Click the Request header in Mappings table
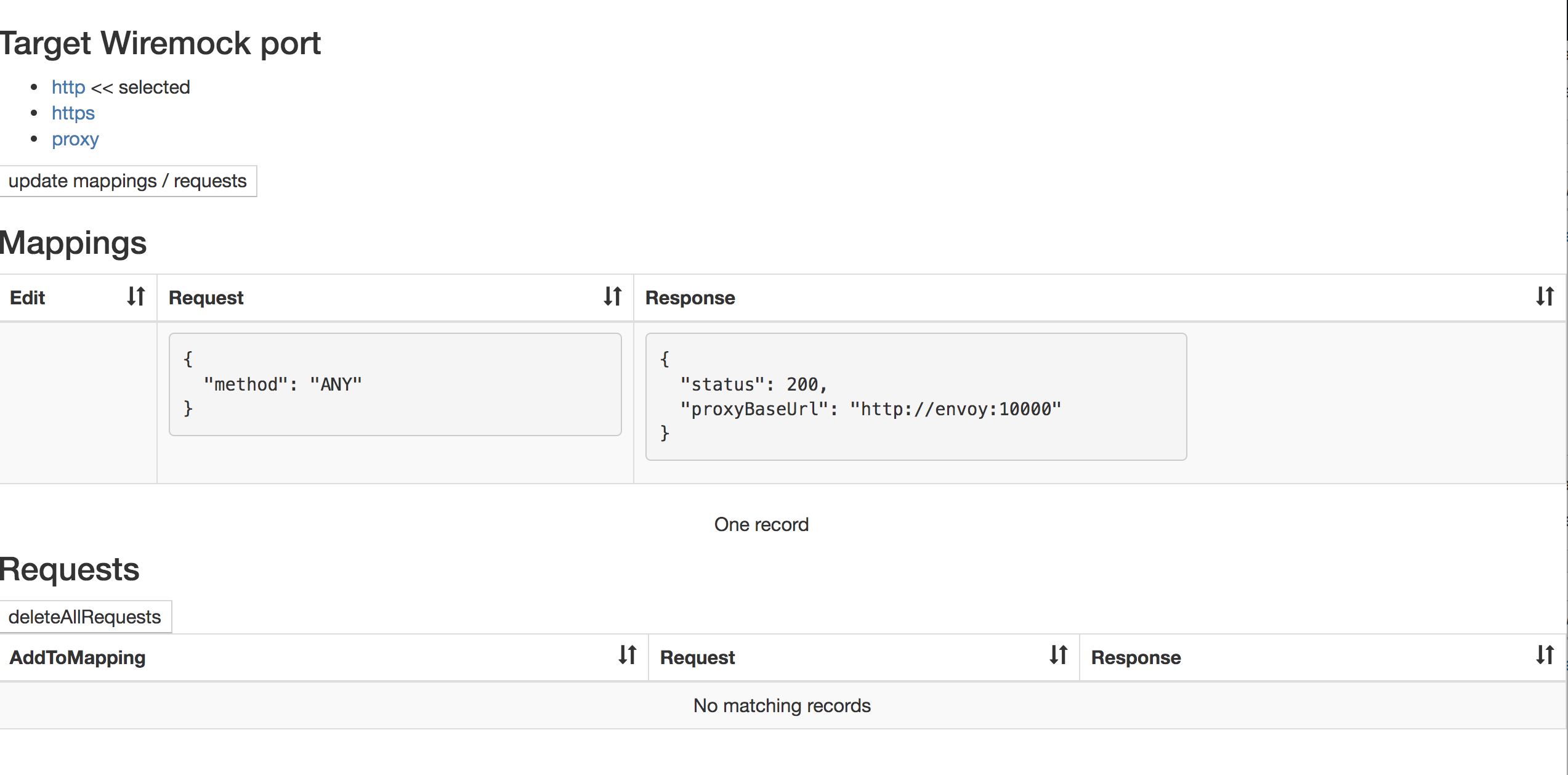This screenshot has width=1568, height=775. [x=206, y=298]
